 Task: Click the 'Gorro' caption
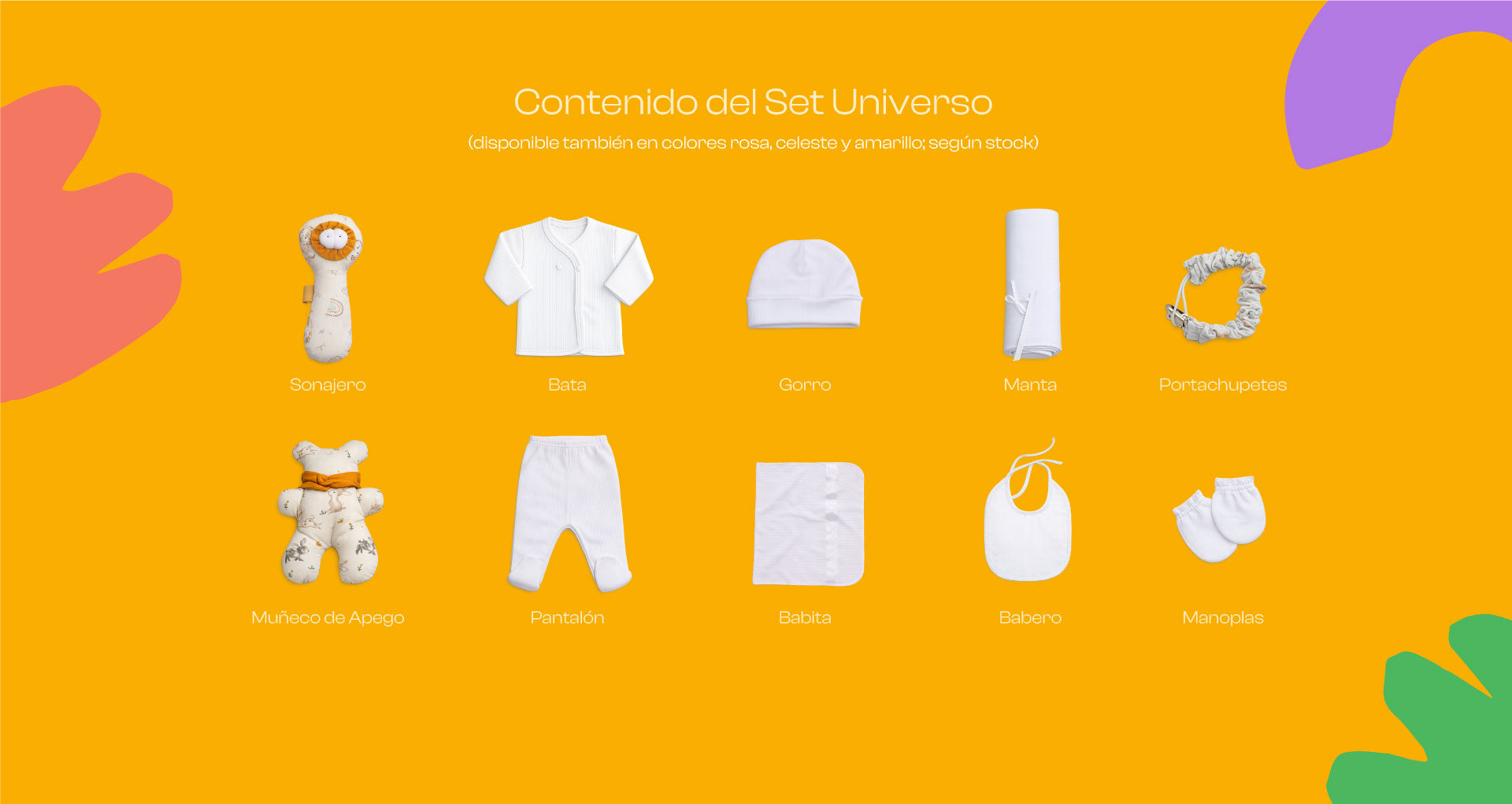805,385
